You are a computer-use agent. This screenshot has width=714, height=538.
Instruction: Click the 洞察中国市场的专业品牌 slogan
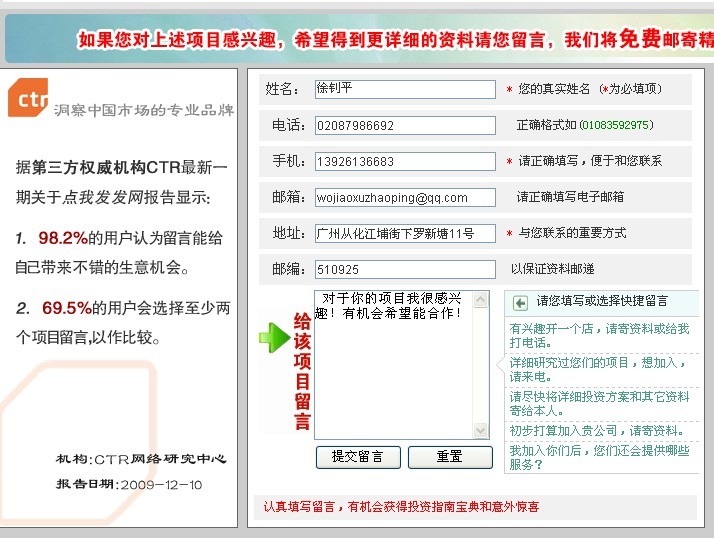[x=143, y=110]
